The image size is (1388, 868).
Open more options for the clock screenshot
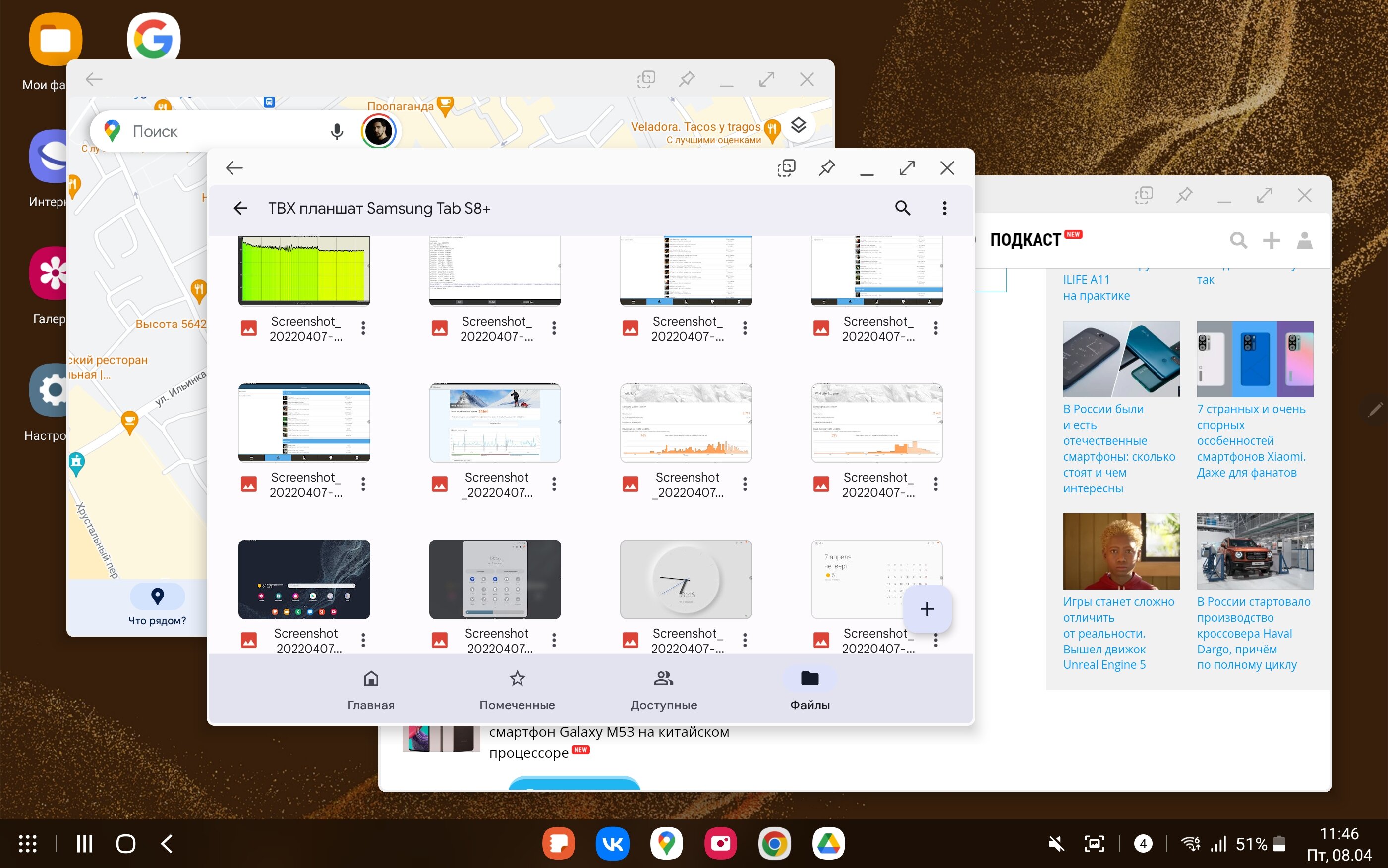point(745,640)
